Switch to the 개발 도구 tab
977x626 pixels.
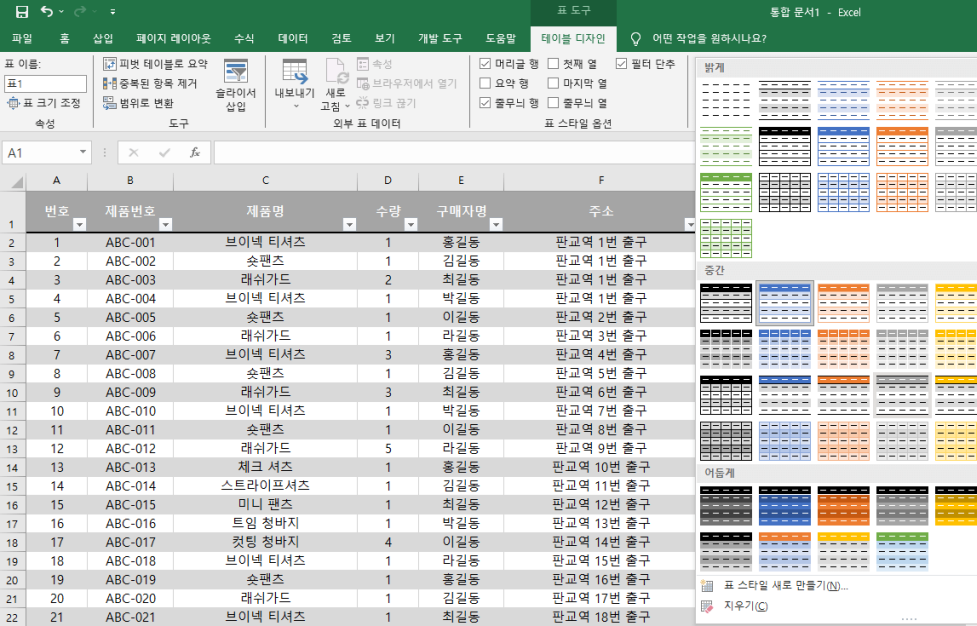tap(440, 39)
